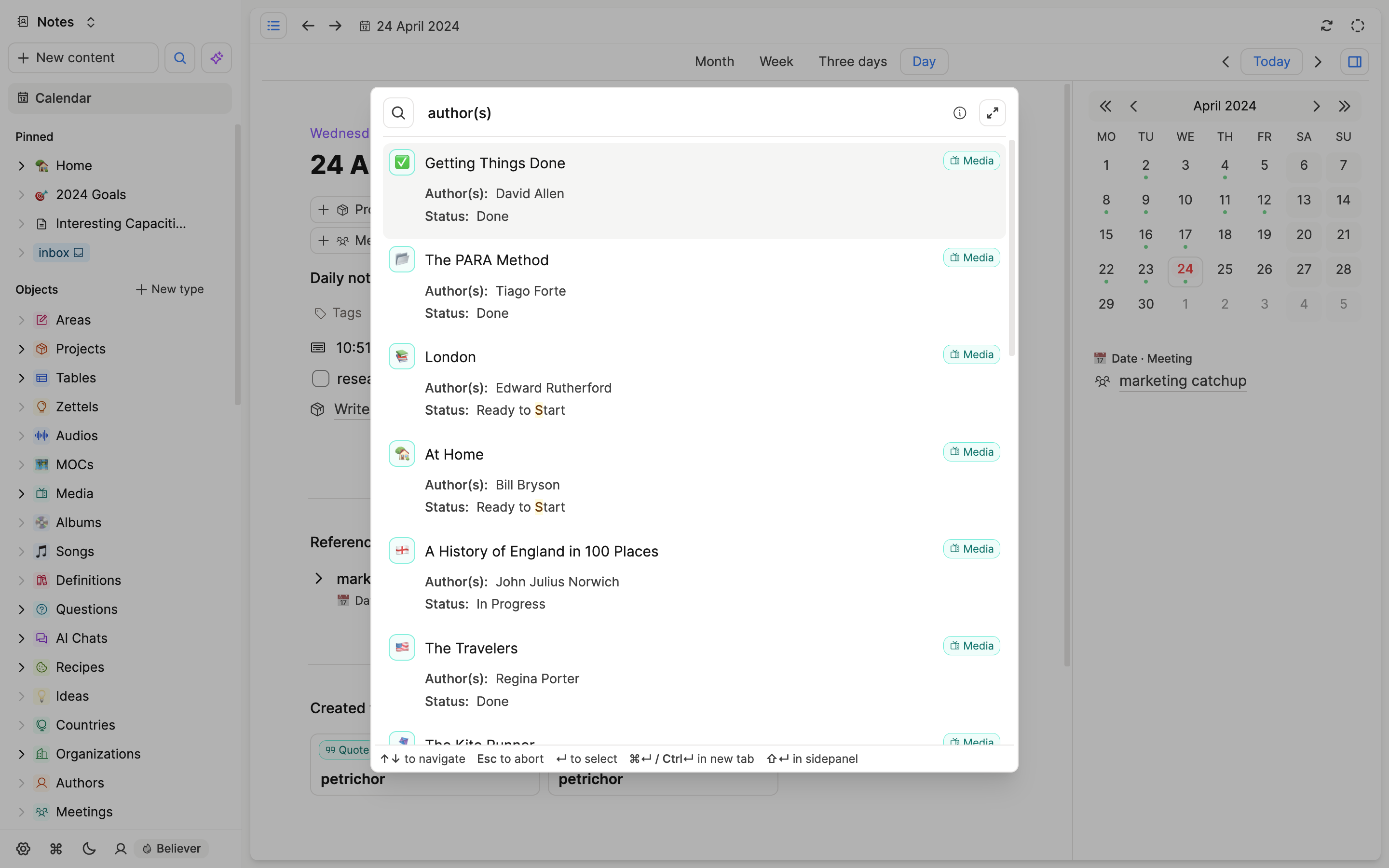Toggle the right side panel
This screenshot has width=1389, height=868.
pyautogui.click(x=1355, y=61)
